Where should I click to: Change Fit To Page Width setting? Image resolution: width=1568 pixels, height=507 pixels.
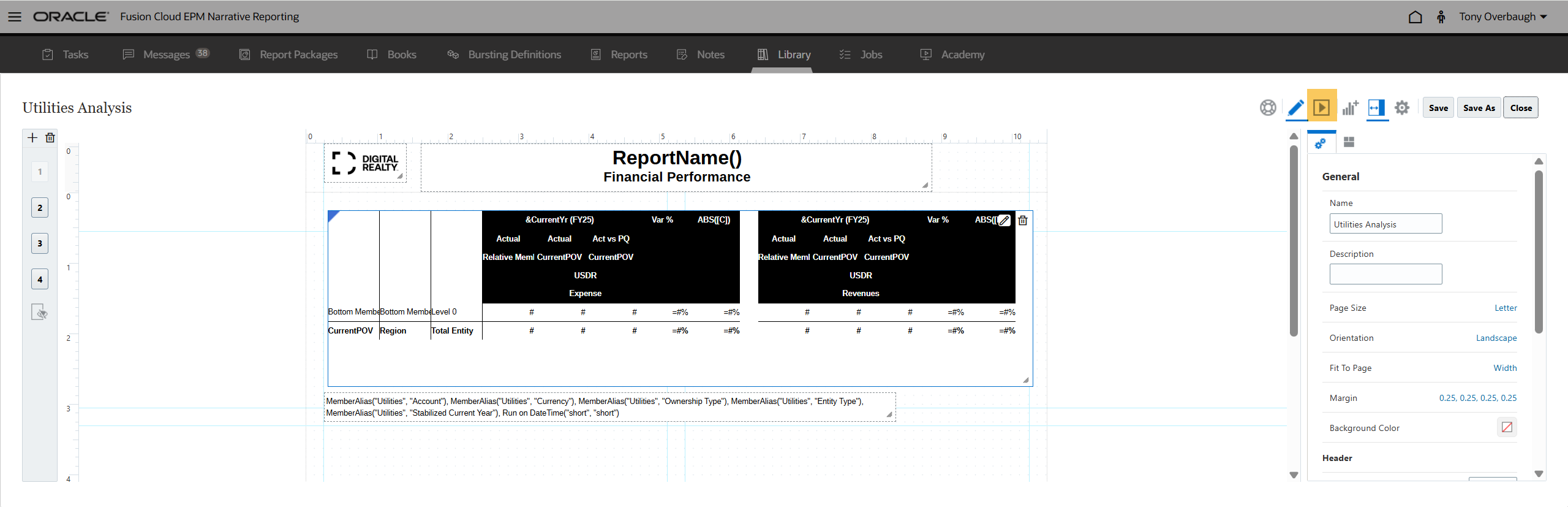(x=1505, y=368)
